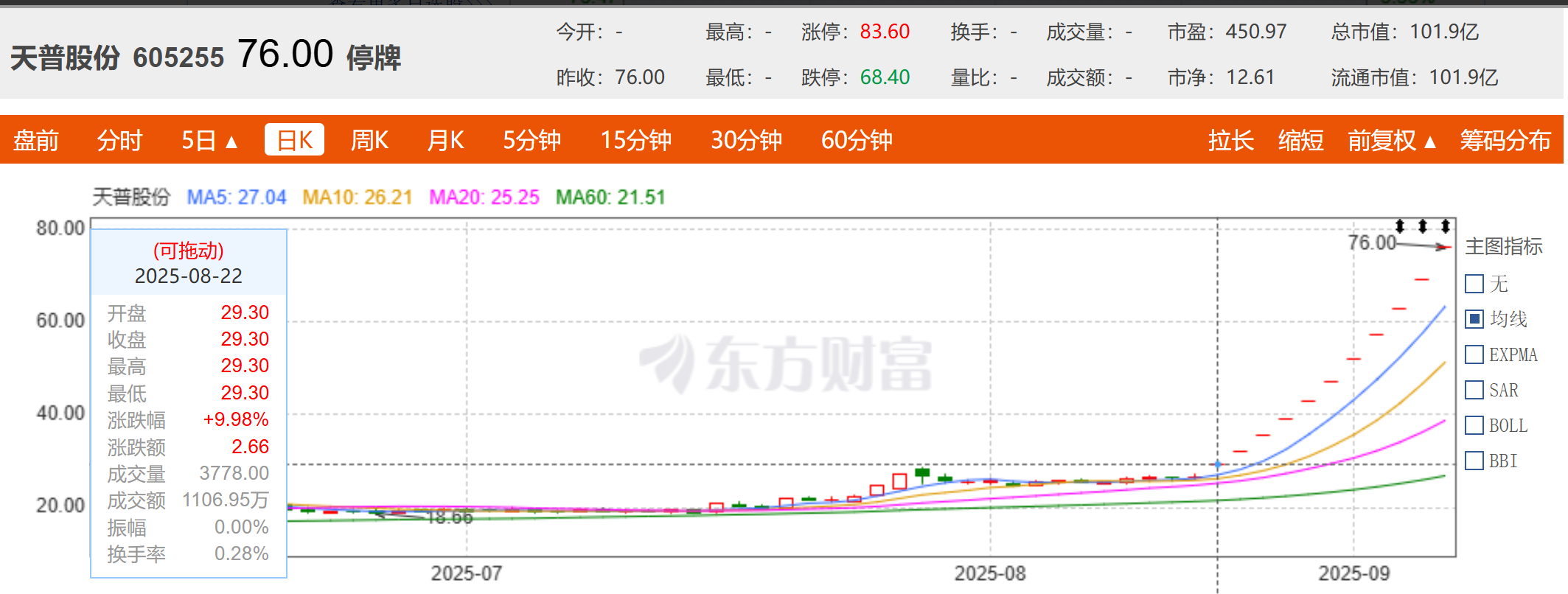Open the 60分钟 chart tab

tap(857, 139)
